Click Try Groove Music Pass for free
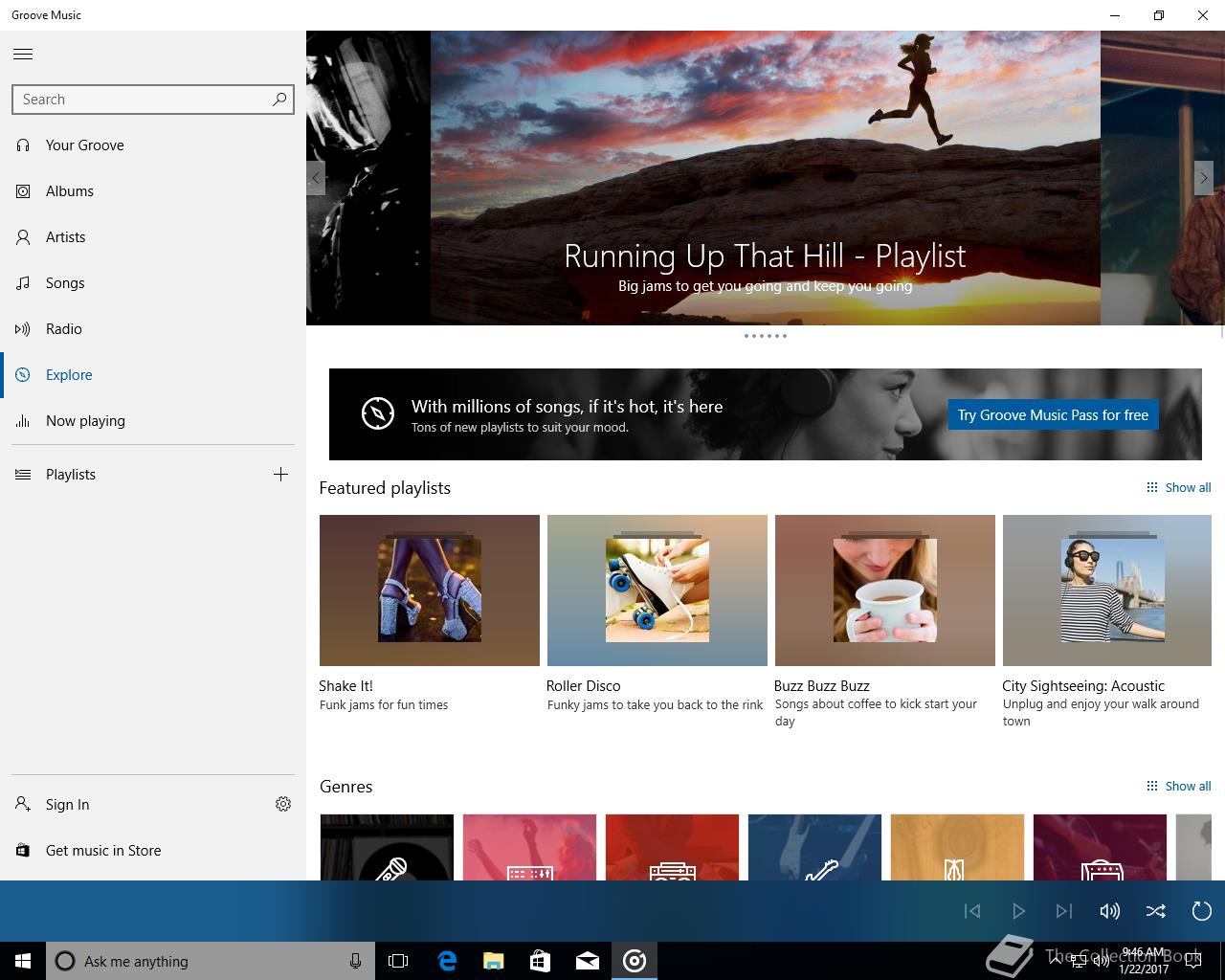Viewport: 1225px width, 980px height. [1053, 415]
